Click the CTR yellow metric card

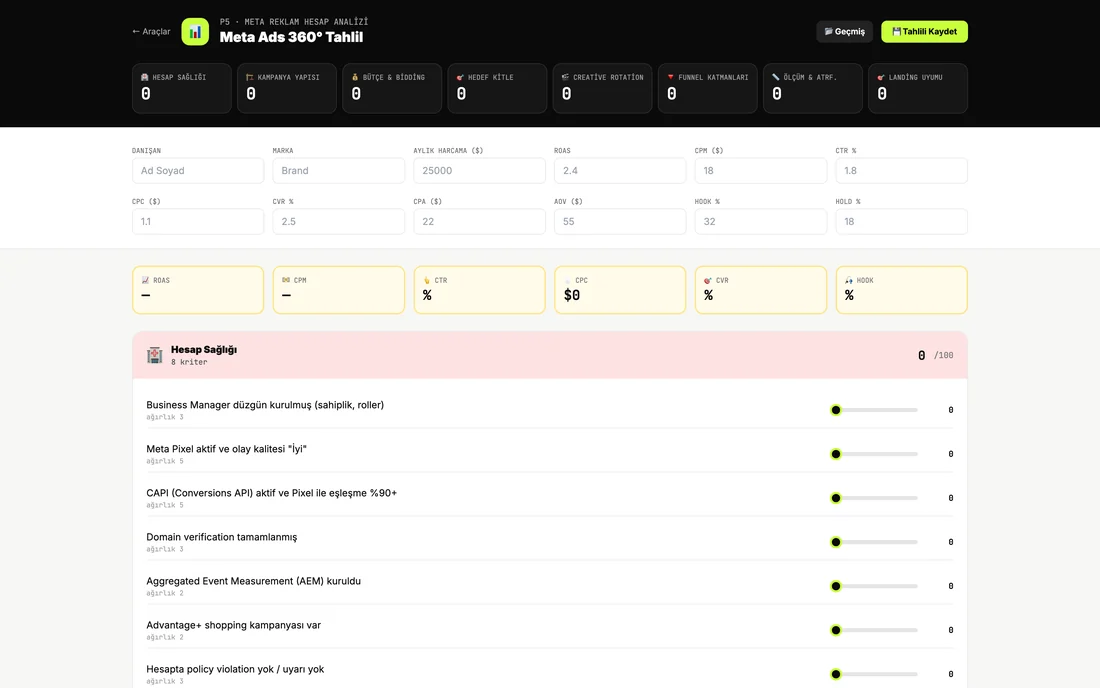point(479,290)
